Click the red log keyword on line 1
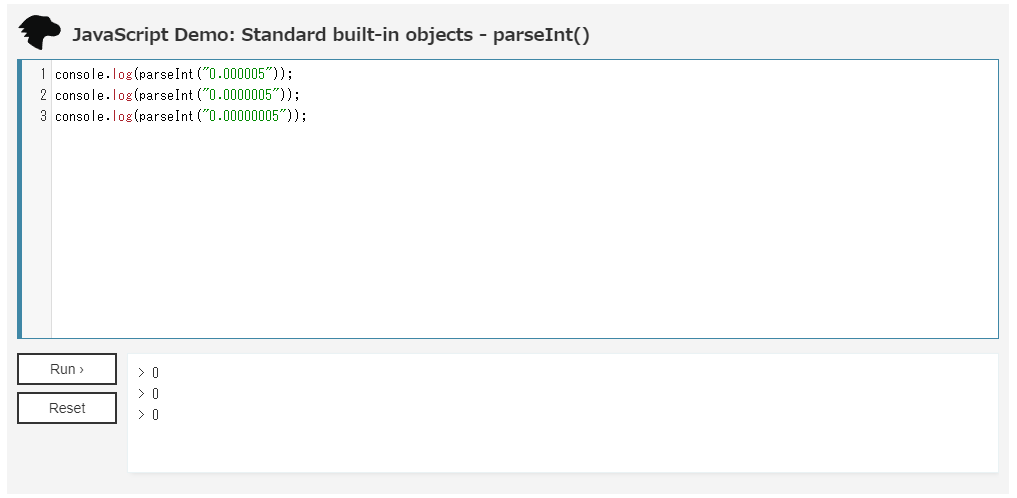1017x498 pixels. coord(123,75)
